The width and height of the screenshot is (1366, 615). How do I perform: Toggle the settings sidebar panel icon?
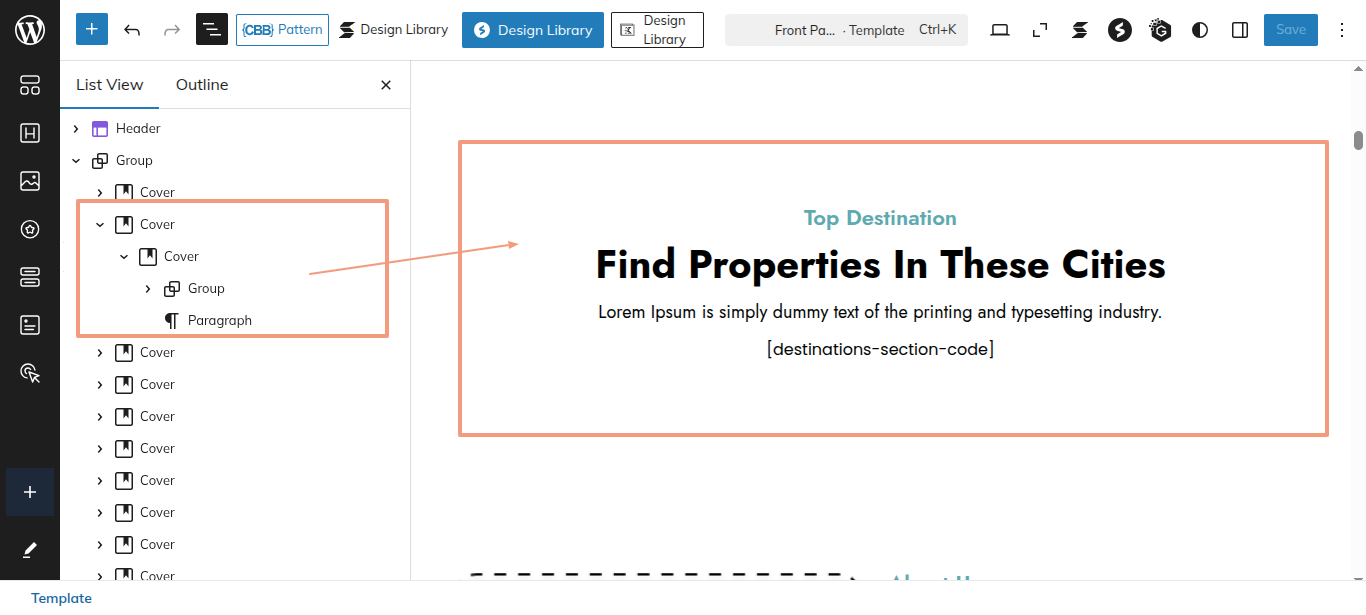pyautogui.click(x=1240, y=30)
